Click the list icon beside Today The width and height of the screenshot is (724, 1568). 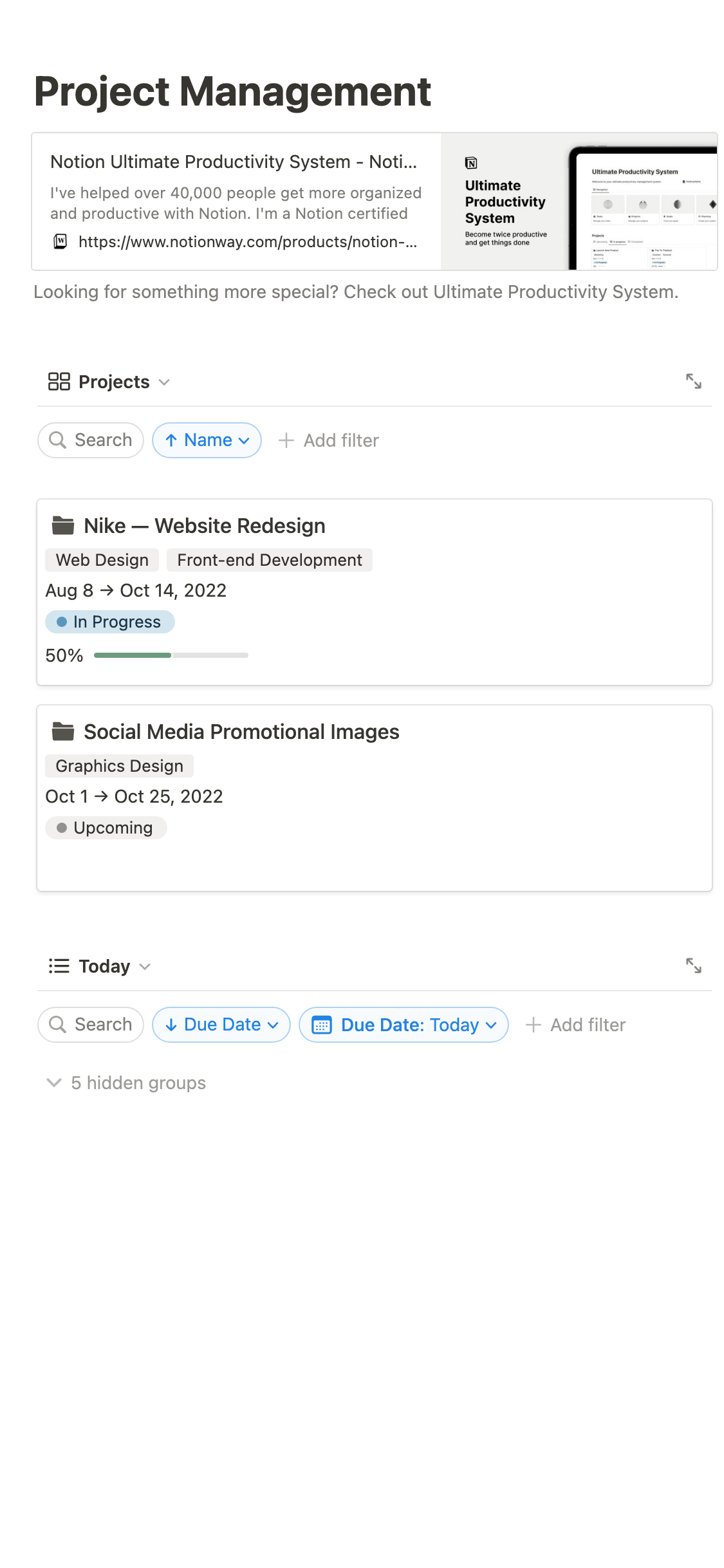(59, 966)
